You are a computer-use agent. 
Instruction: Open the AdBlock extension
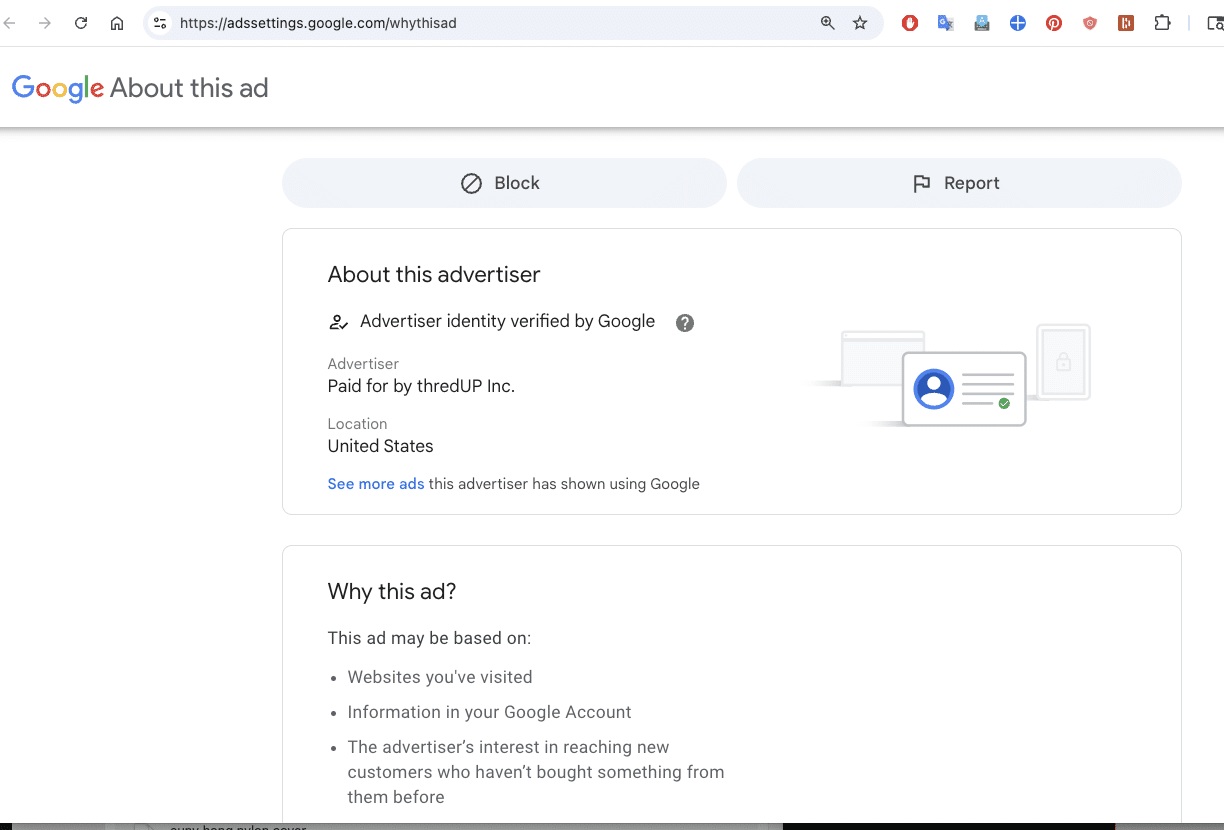pyautogui.click(x=909, y=22)
